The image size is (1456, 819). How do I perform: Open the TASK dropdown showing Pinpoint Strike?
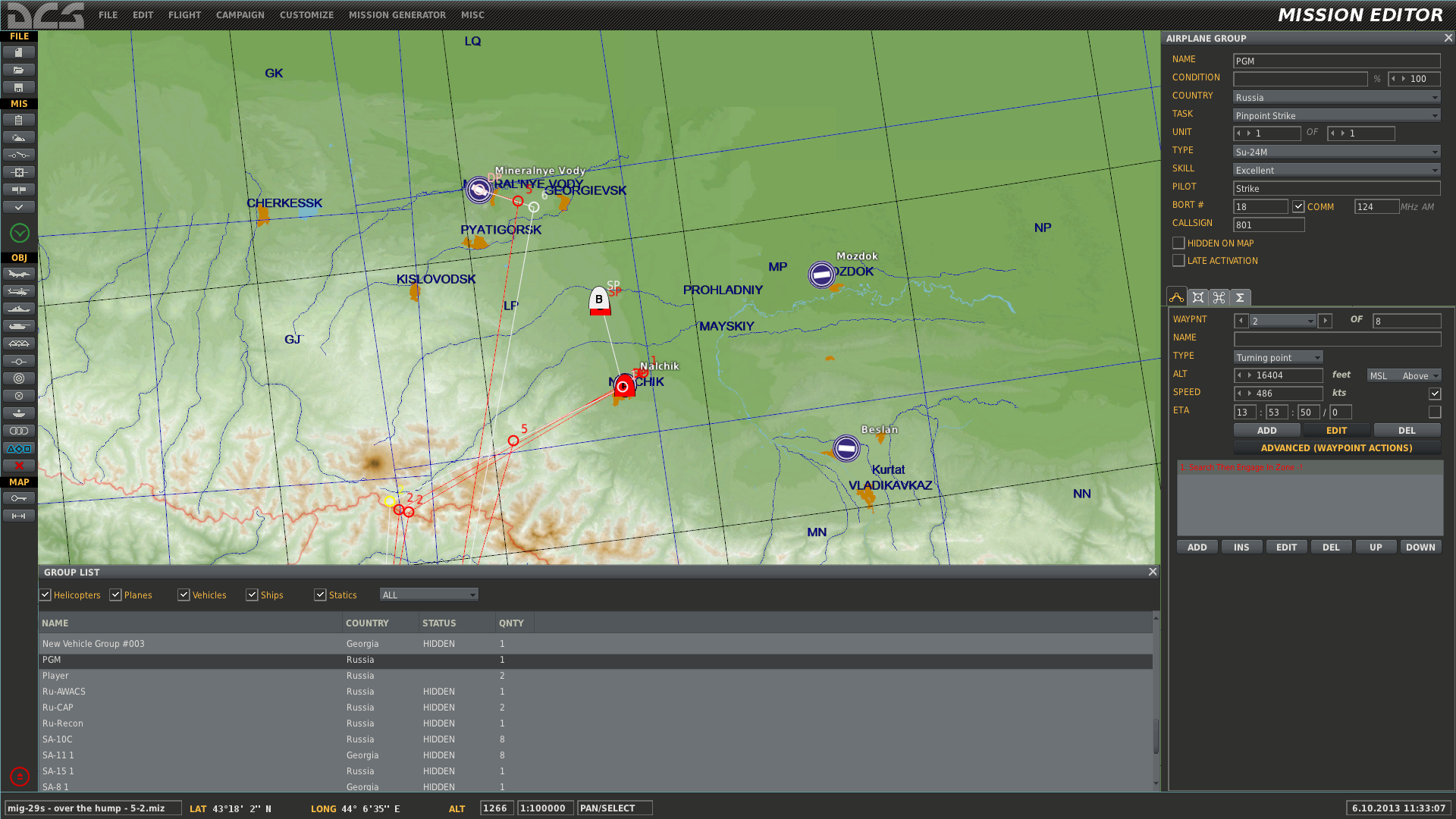point(1336,115)
